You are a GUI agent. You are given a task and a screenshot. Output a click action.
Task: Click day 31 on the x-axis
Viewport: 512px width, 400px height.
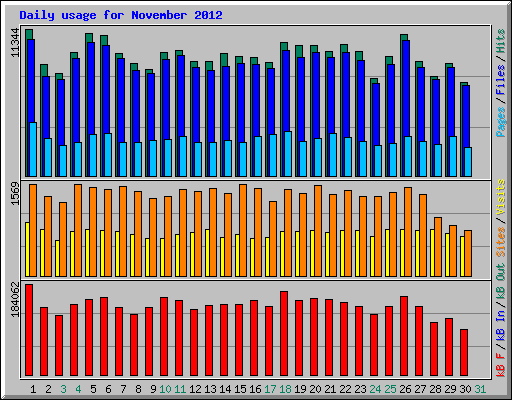point(480,389)
